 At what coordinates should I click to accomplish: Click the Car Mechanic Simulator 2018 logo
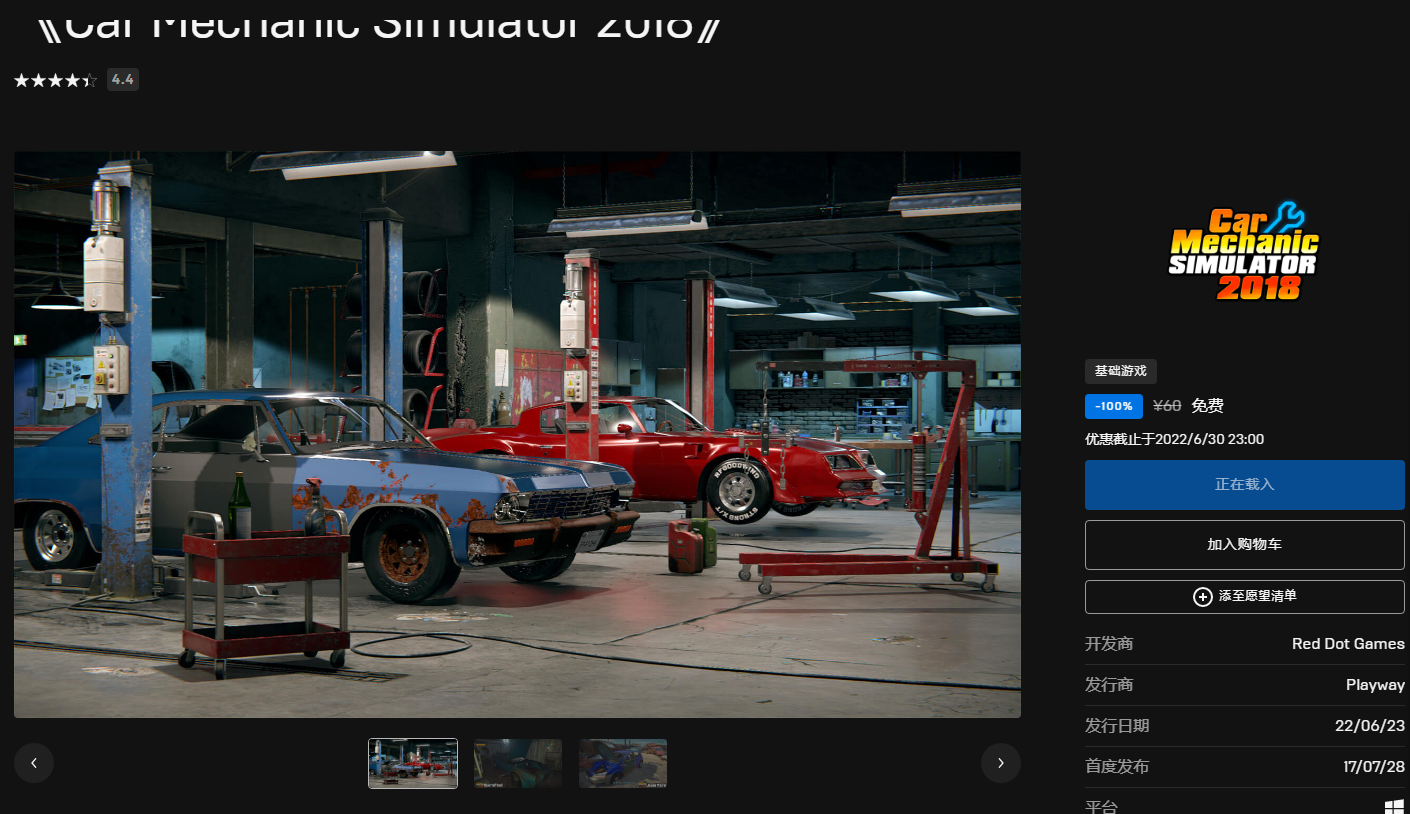(1244, 251)
